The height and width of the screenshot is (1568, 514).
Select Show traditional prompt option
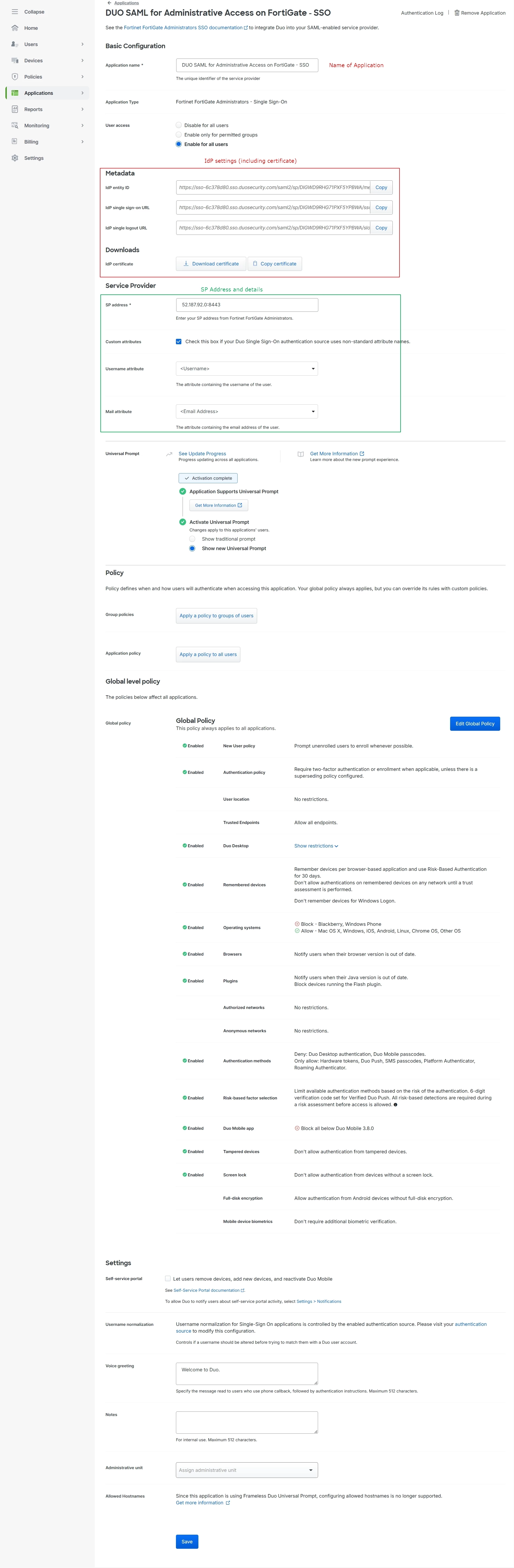[192, 539]
